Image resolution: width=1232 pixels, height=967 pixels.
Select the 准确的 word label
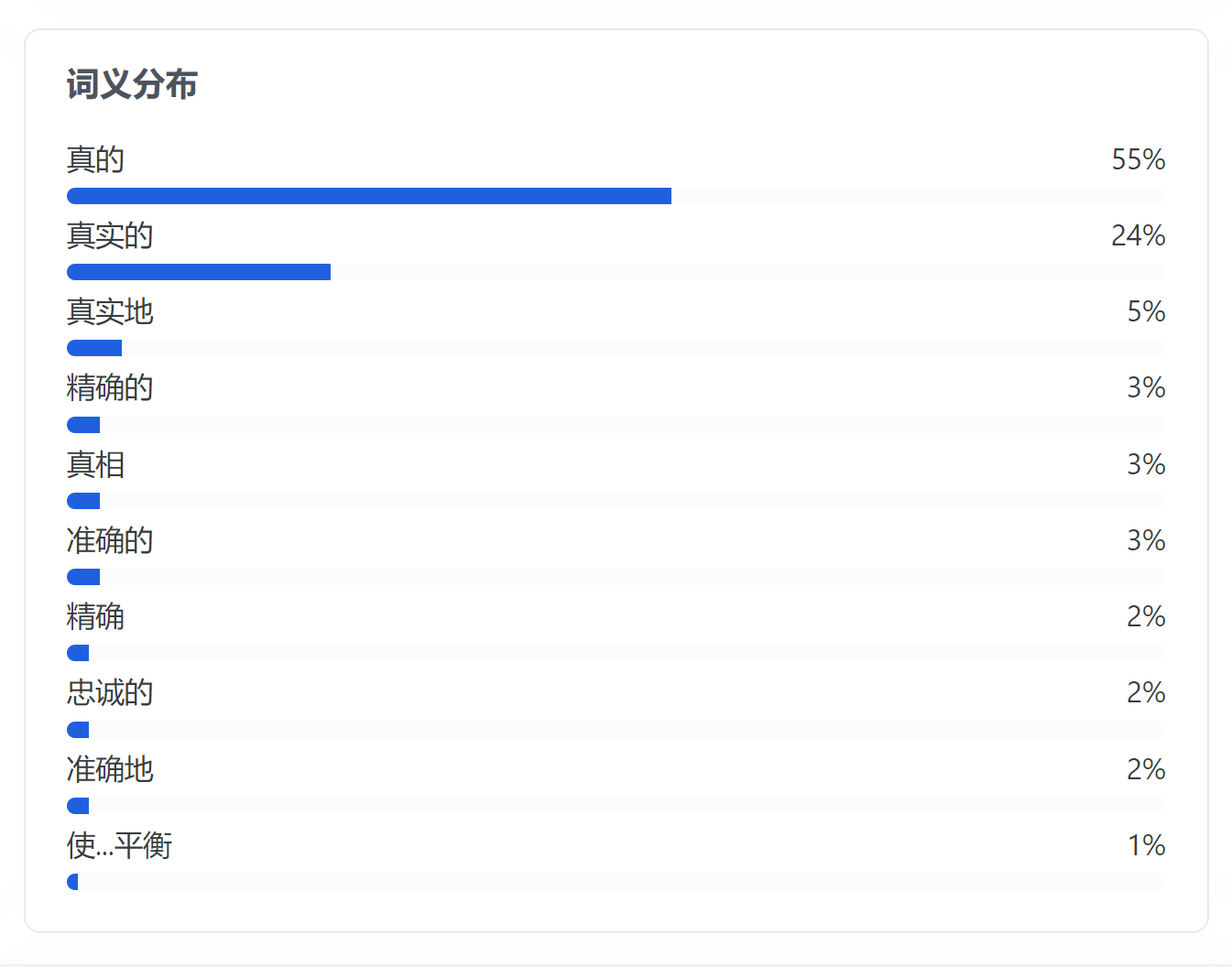click(110, 540)
